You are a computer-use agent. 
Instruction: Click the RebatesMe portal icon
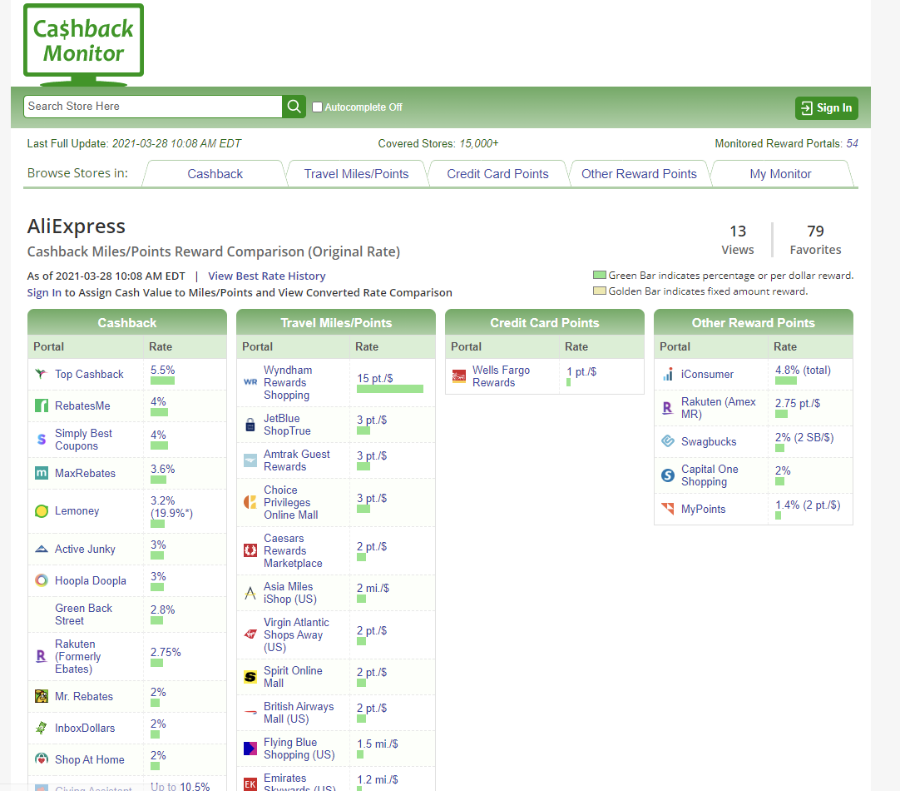41,406
